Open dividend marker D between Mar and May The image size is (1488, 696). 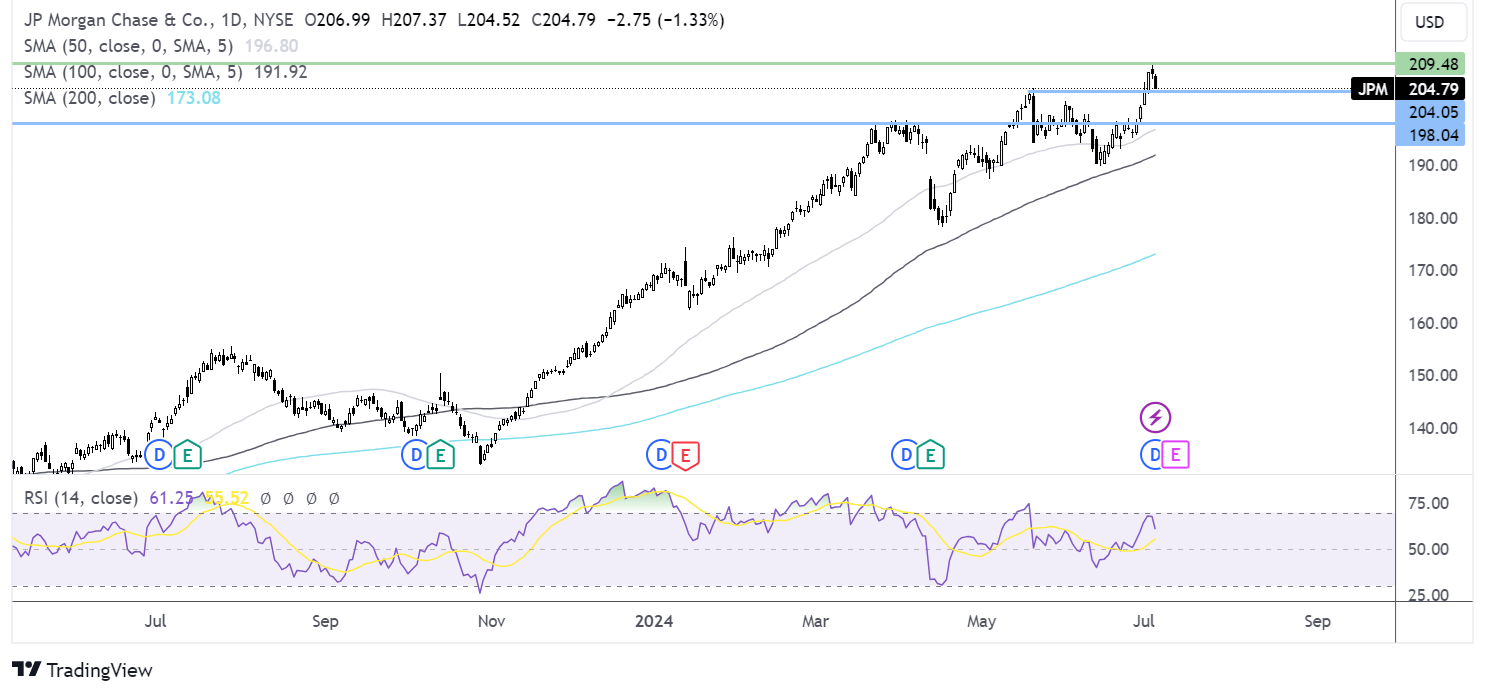pos(904,456)
